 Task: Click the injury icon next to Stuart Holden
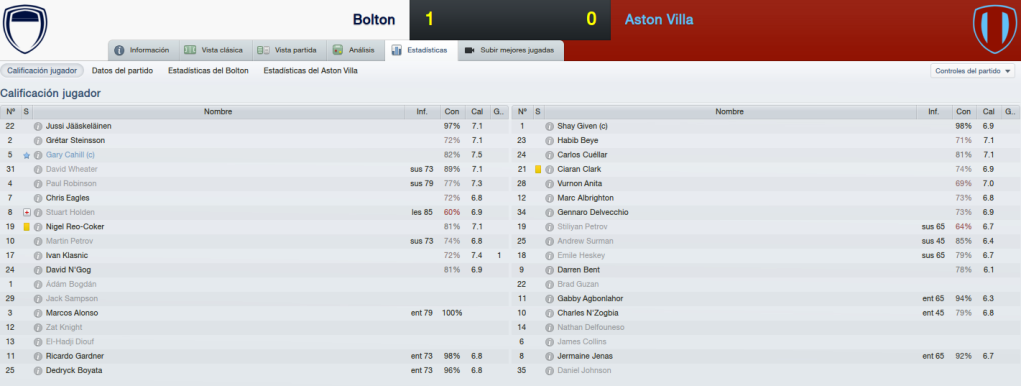(27, 212)
